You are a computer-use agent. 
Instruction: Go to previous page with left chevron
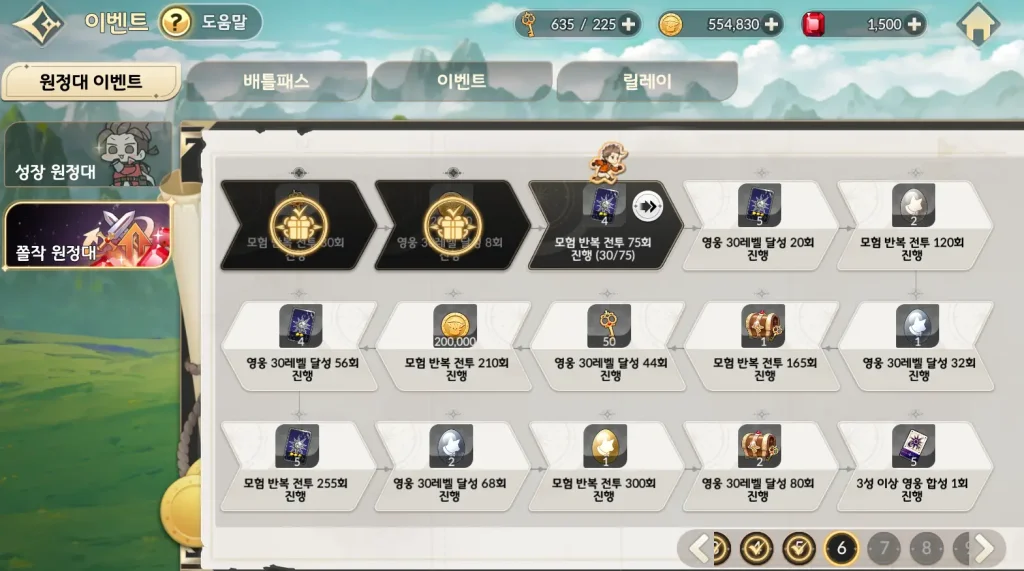[x=699, y=548]
